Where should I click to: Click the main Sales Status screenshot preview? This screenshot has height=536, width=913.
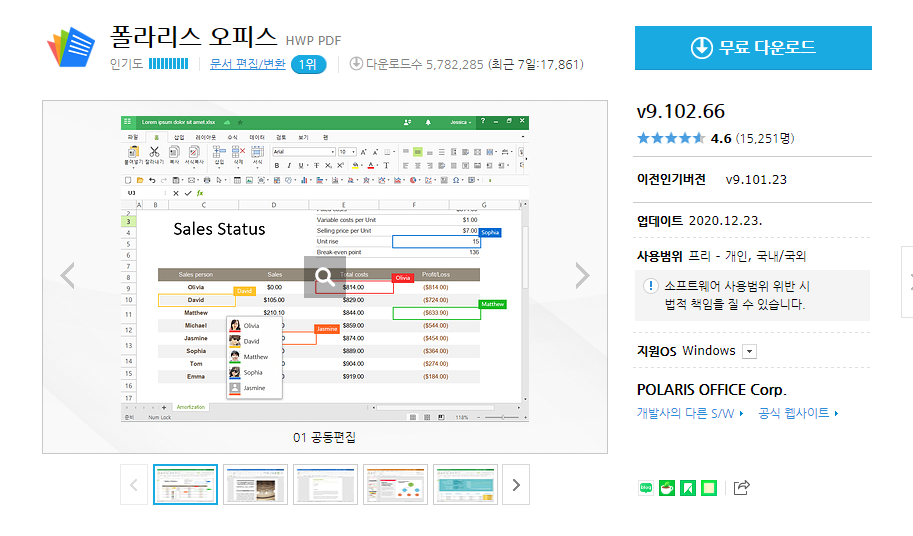point(325,268)
